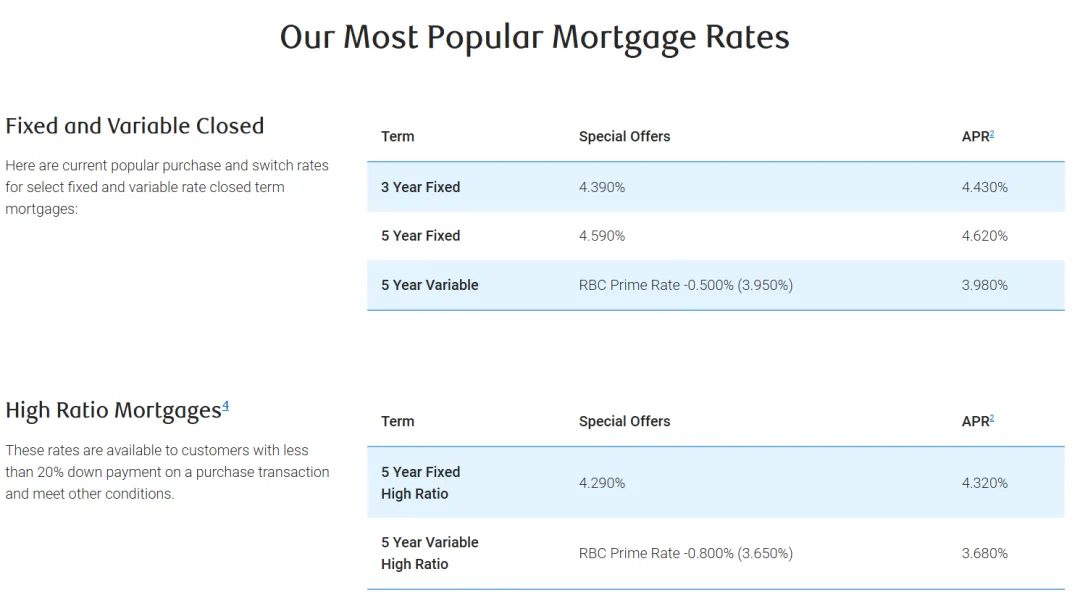Click the RBC Prime Rate -0.800% (3.650%) offer
The height and width of the screenshot is (606, 1080).
tap(686, 553)
